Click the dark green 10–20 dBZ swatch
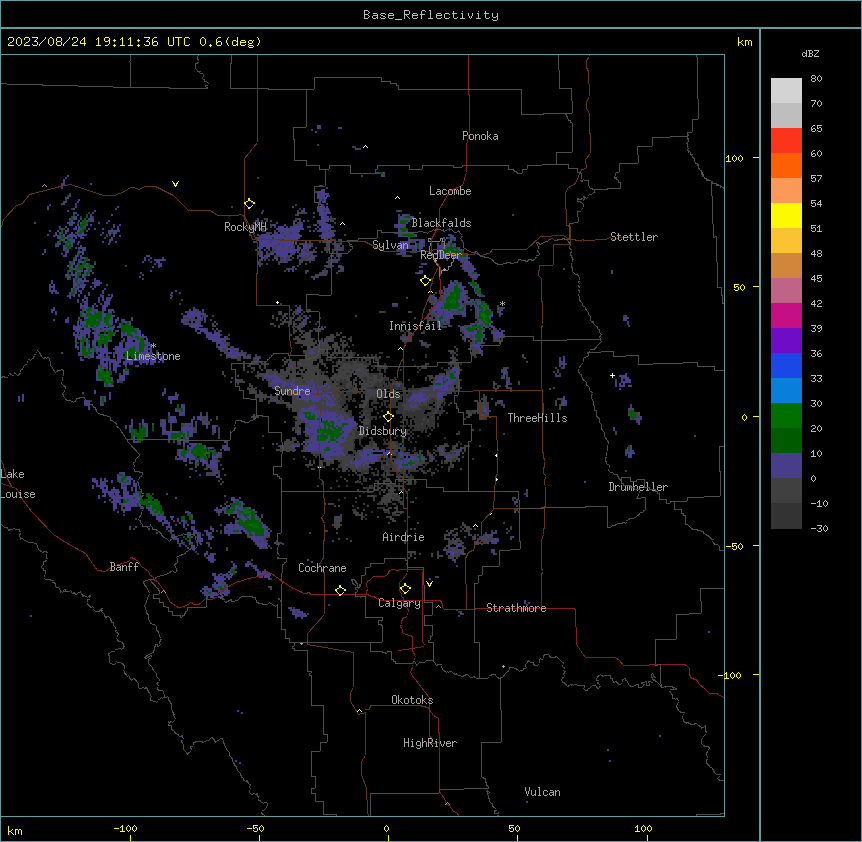 [786, 441]
